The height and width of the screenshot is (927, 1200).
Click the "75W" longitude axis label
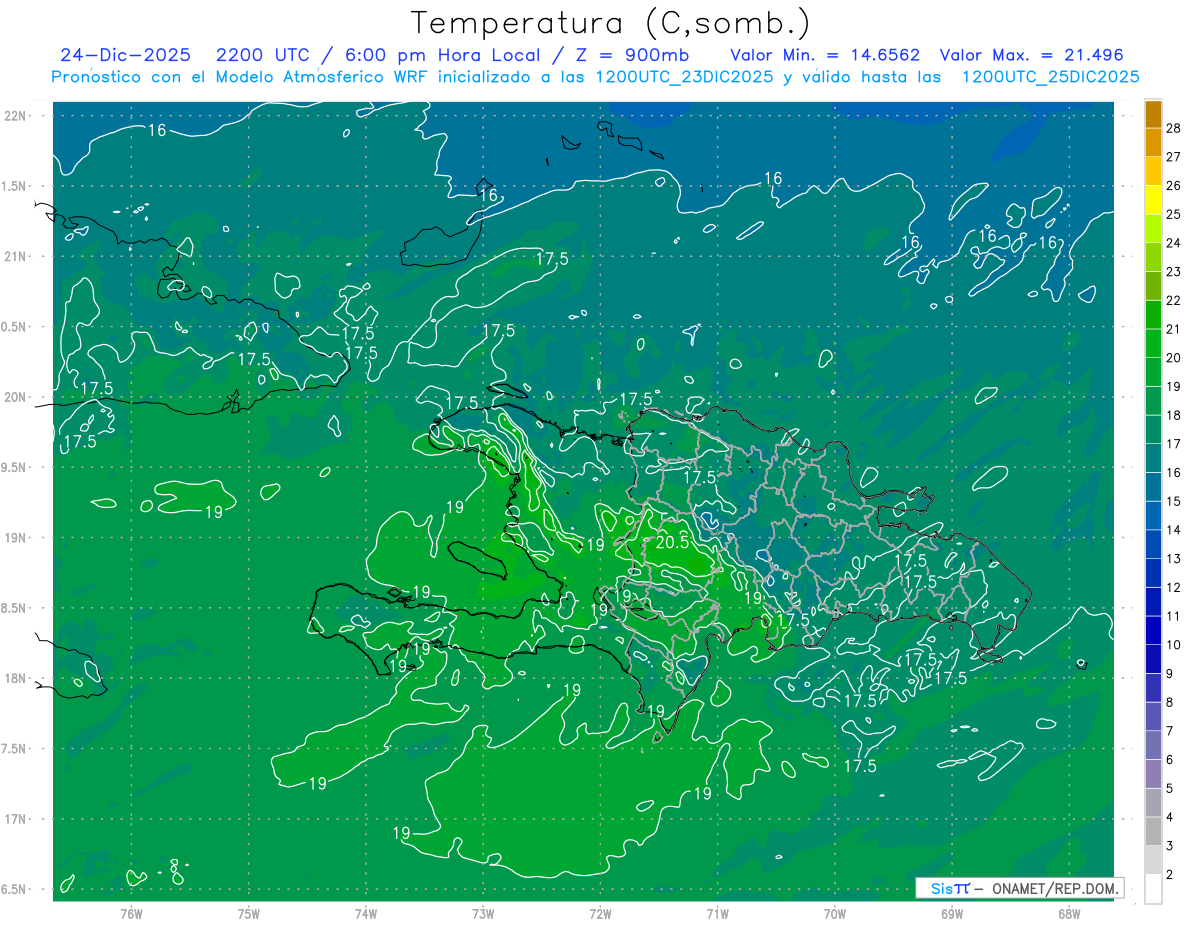click(249, 913)
